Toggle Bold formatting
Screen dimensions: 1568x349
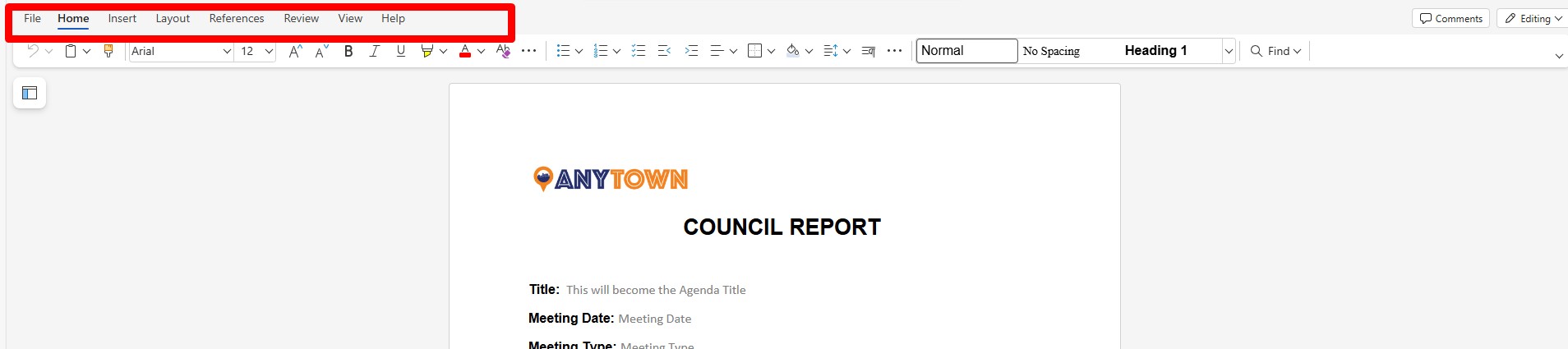[348, 51]
